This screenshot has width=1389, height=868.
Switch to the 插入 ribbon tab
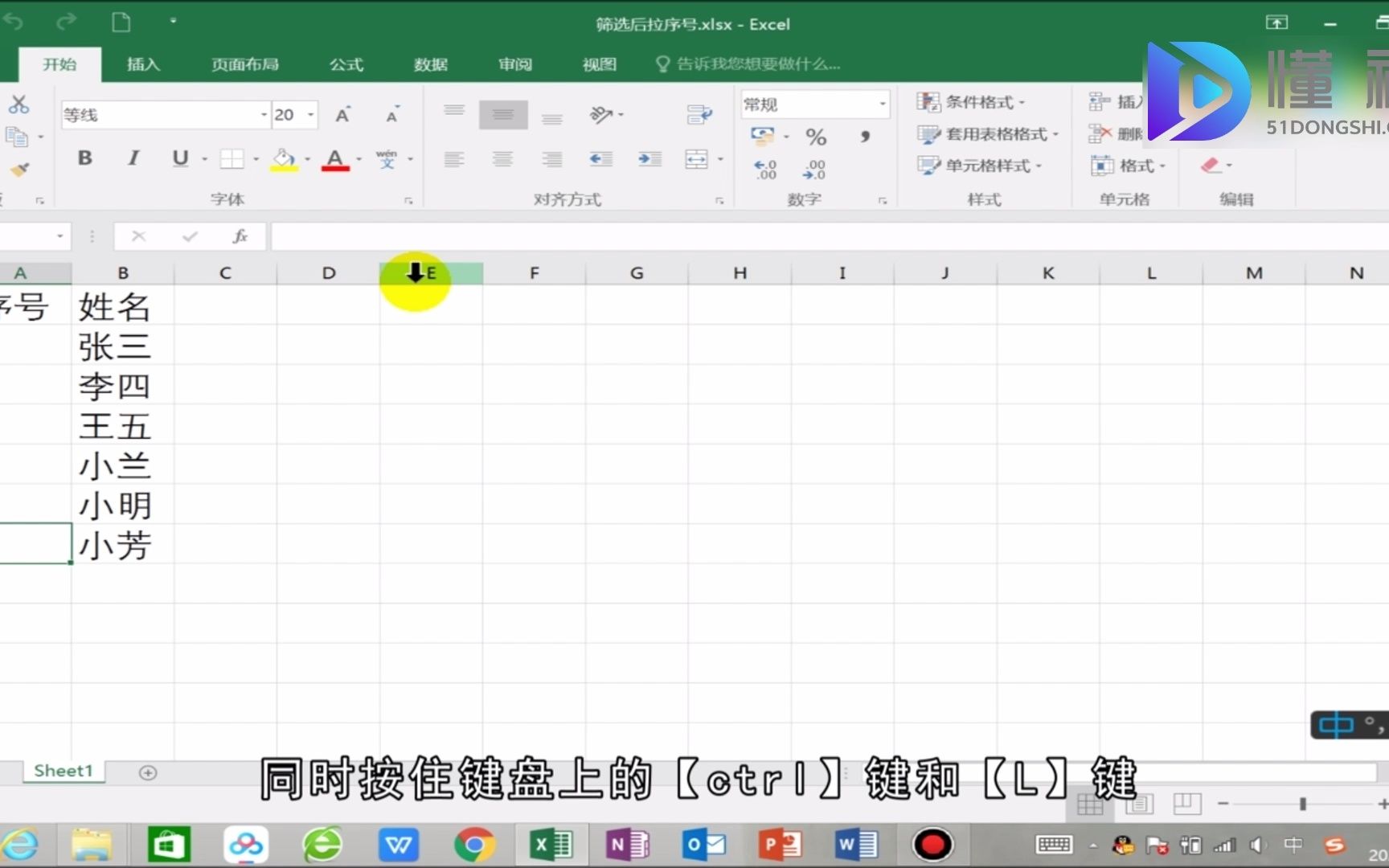(x=142, y=64)
